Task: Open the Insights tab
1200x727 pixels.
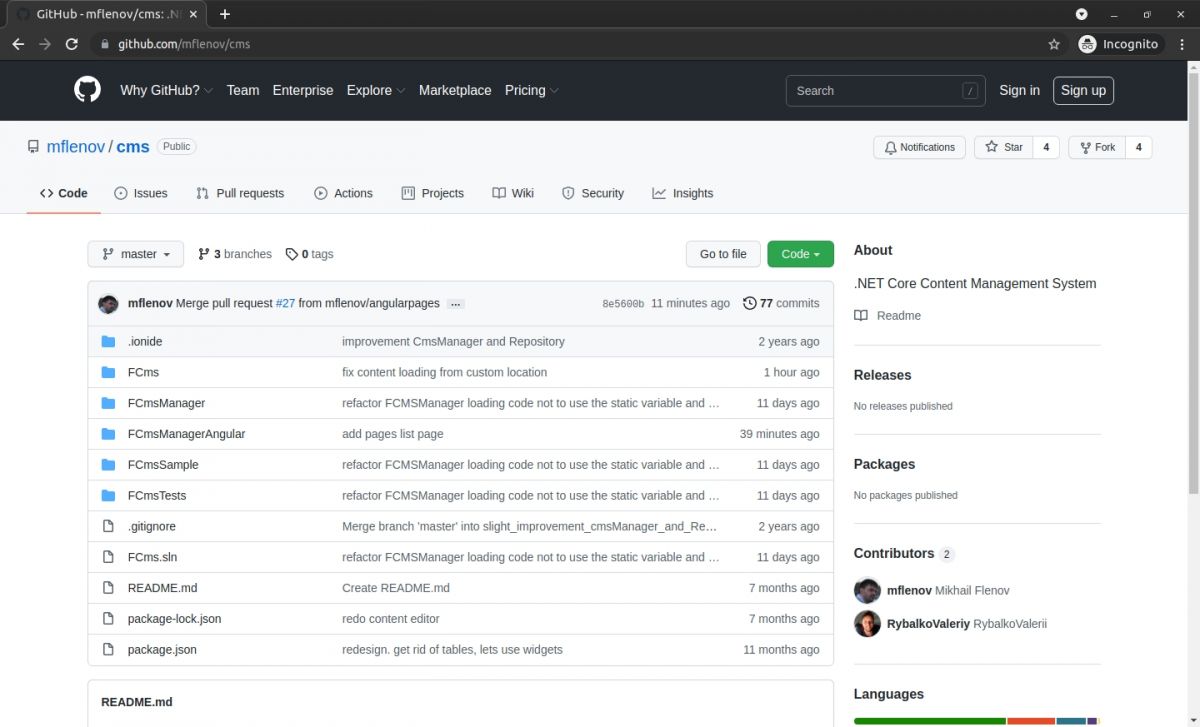Action: pyautogui.click(x=683, y=193)
